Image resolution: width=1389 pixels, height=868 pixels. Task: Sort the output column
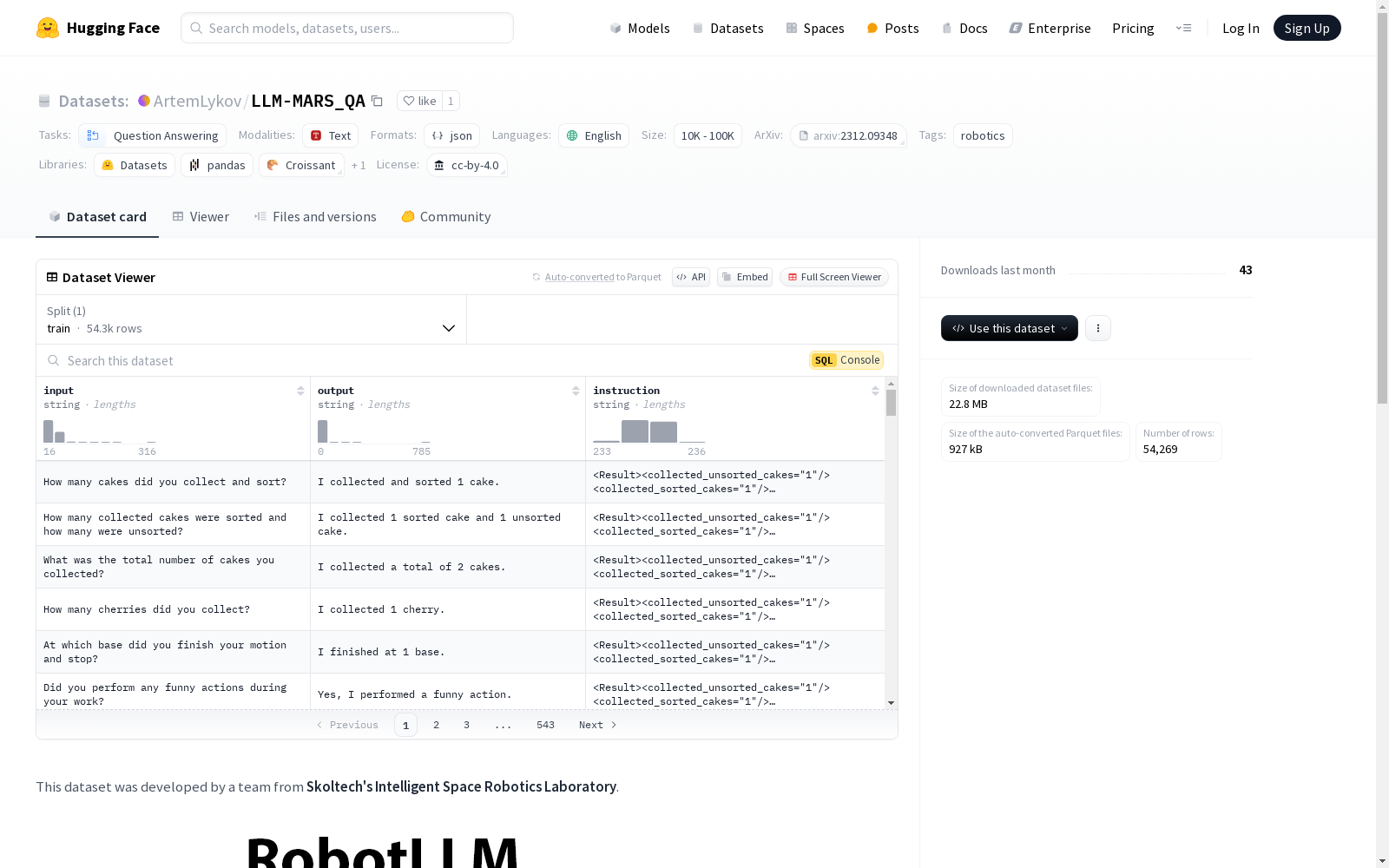point(576,391)
